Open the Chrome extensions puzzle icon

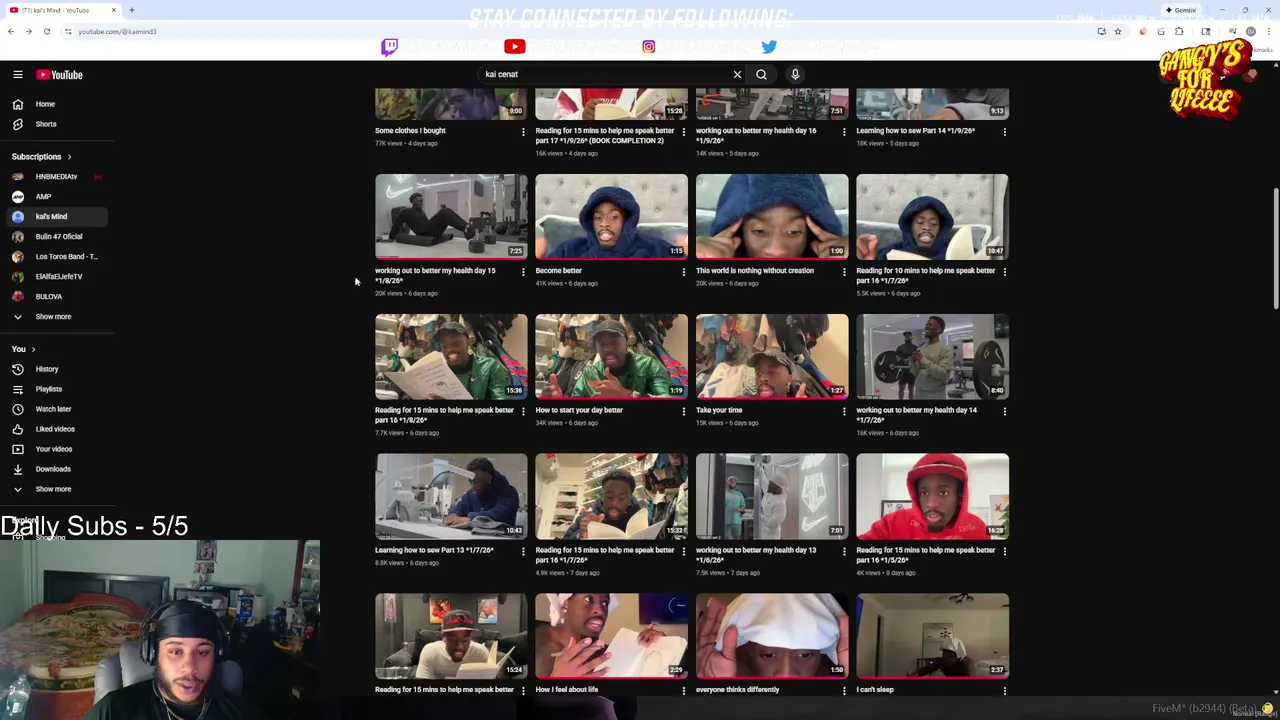pyautogui.click(x=1179, y=31)
